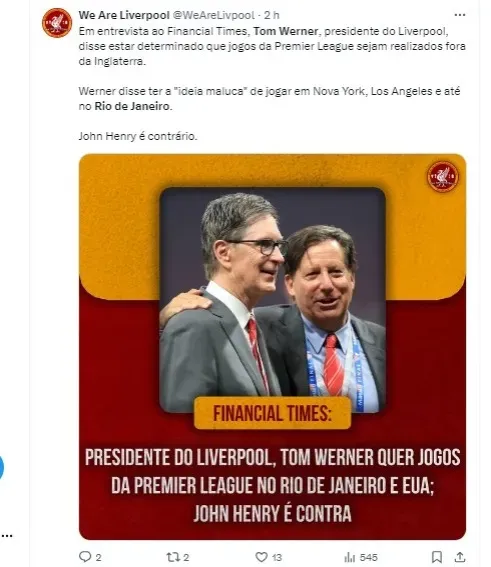Image resolution: width=491 pixels, height=567 pixels.
Task: Open the tweet's three-dot more options menu
Action: click(460, 15)
